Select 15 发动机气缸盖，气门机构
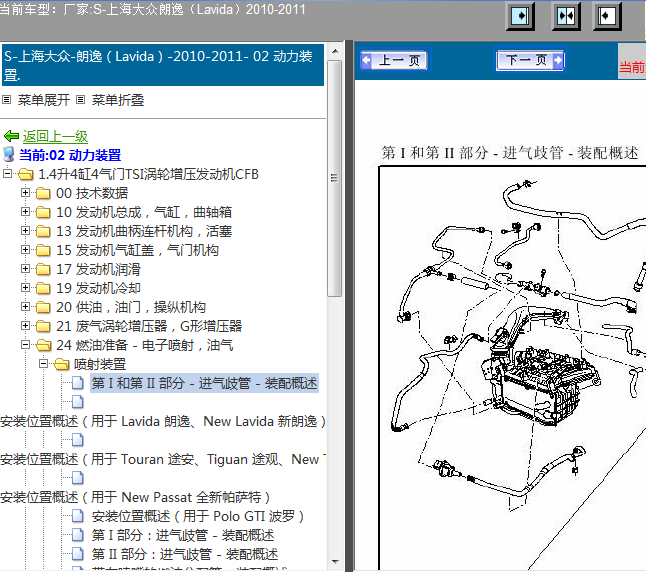 (138, 250)
